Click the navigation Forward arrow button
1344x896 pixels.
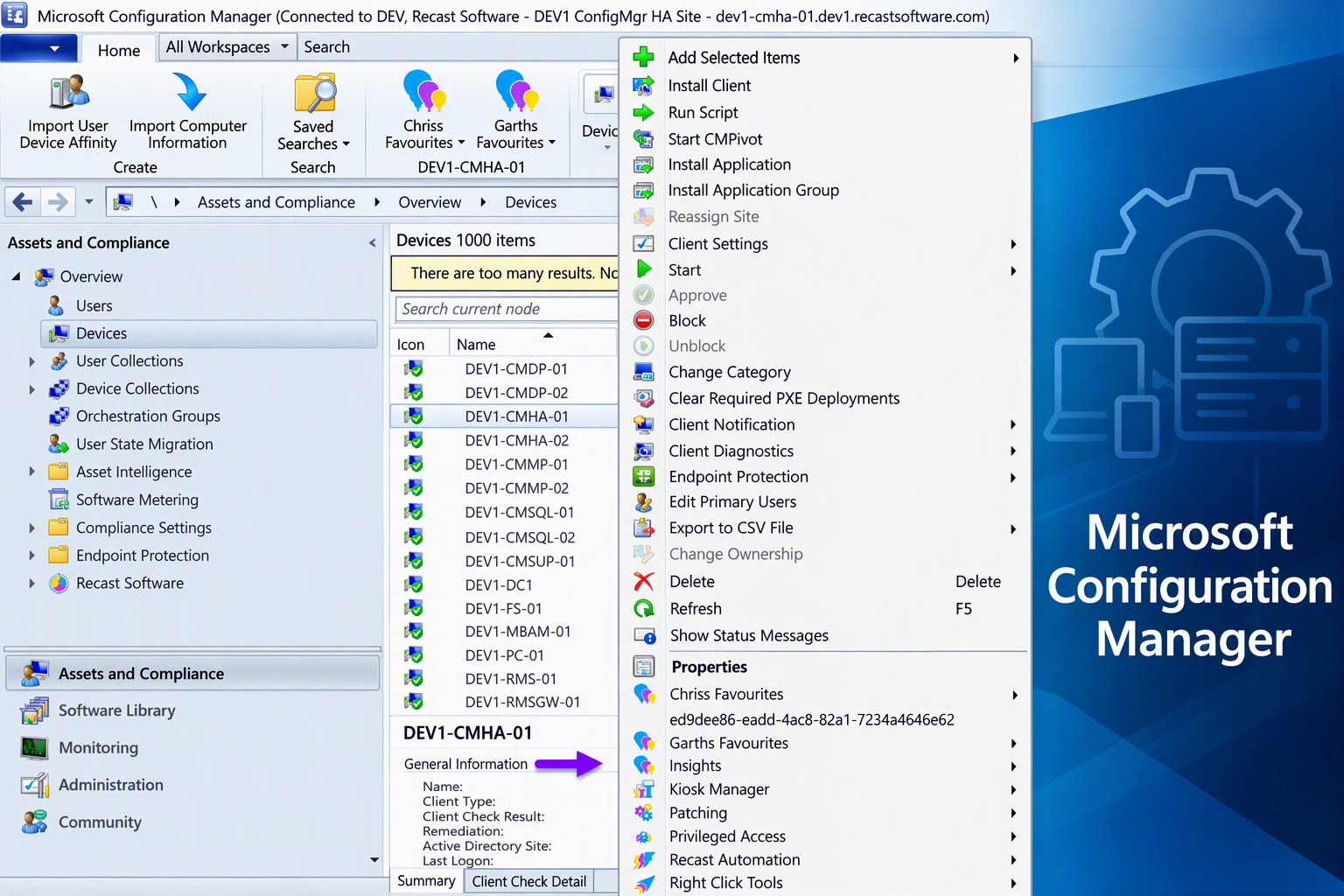click(x=58, y=202)
